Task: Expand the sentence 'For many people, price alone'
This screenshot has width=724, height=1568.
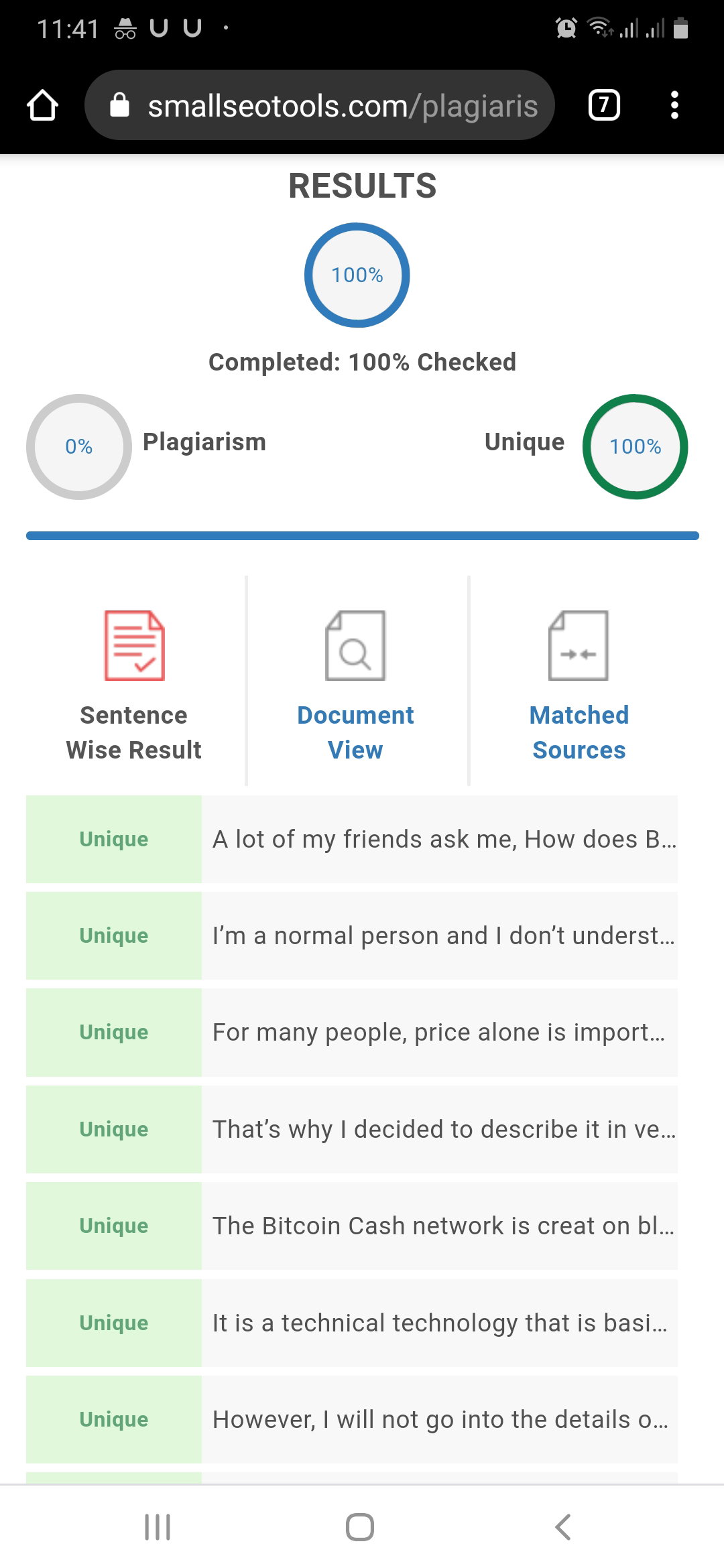Action: (x=439, y=1032)
